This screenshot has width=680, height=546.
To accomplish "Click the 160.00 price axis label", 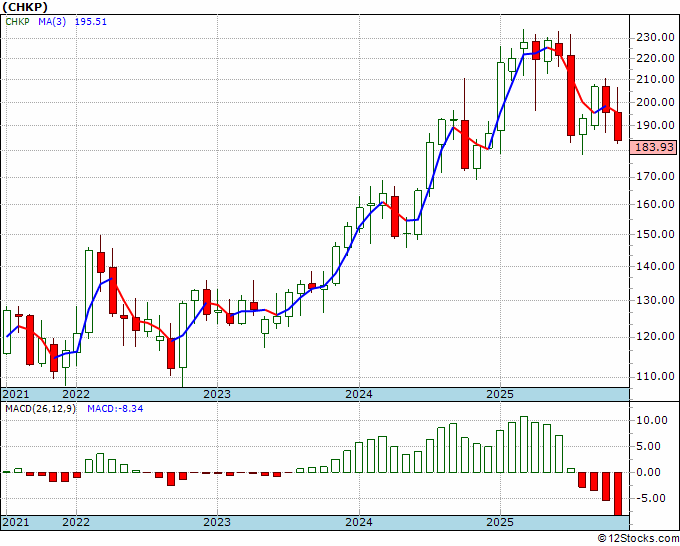I will (655, 204).
